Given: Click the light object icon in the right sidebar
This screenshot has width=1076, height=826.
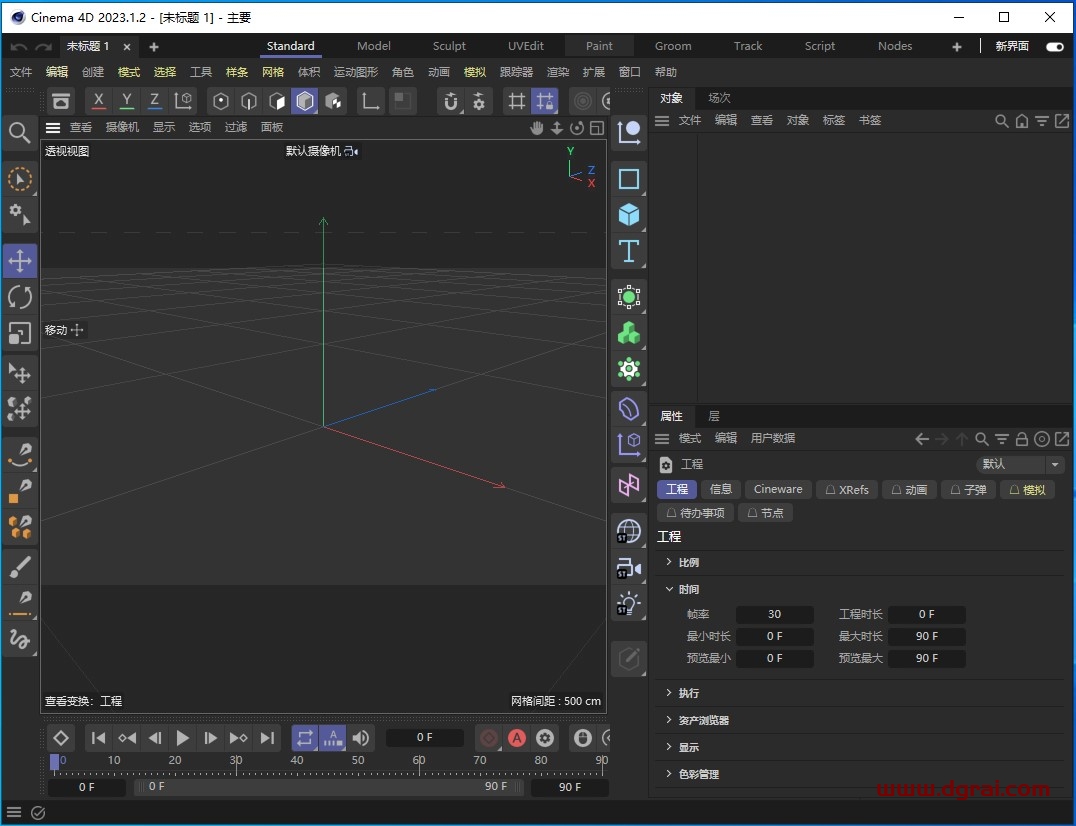Looking at the screenshot, I should 629,604.
